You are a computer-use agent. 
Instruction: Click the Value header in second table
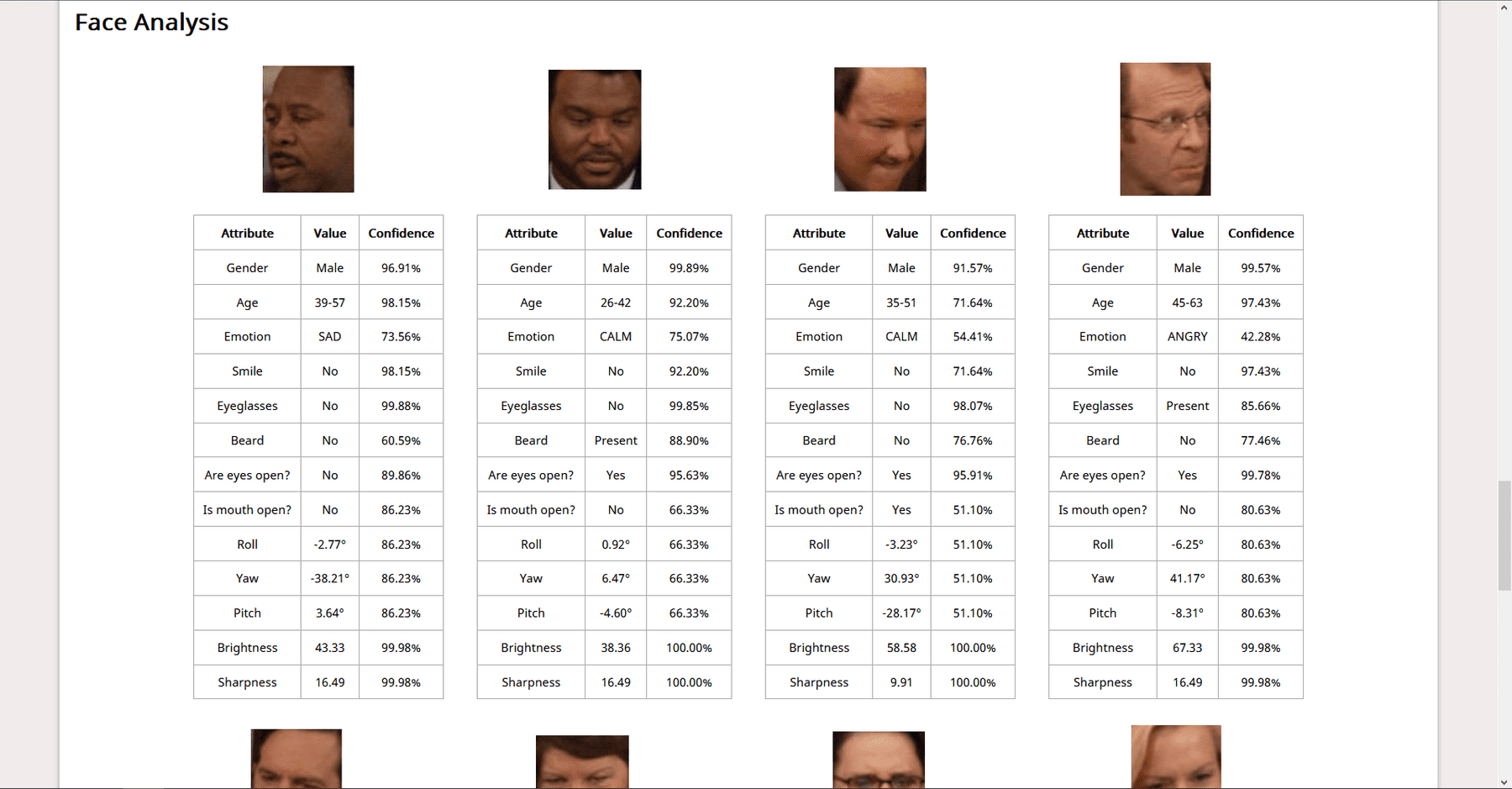(x=616, y=233)
